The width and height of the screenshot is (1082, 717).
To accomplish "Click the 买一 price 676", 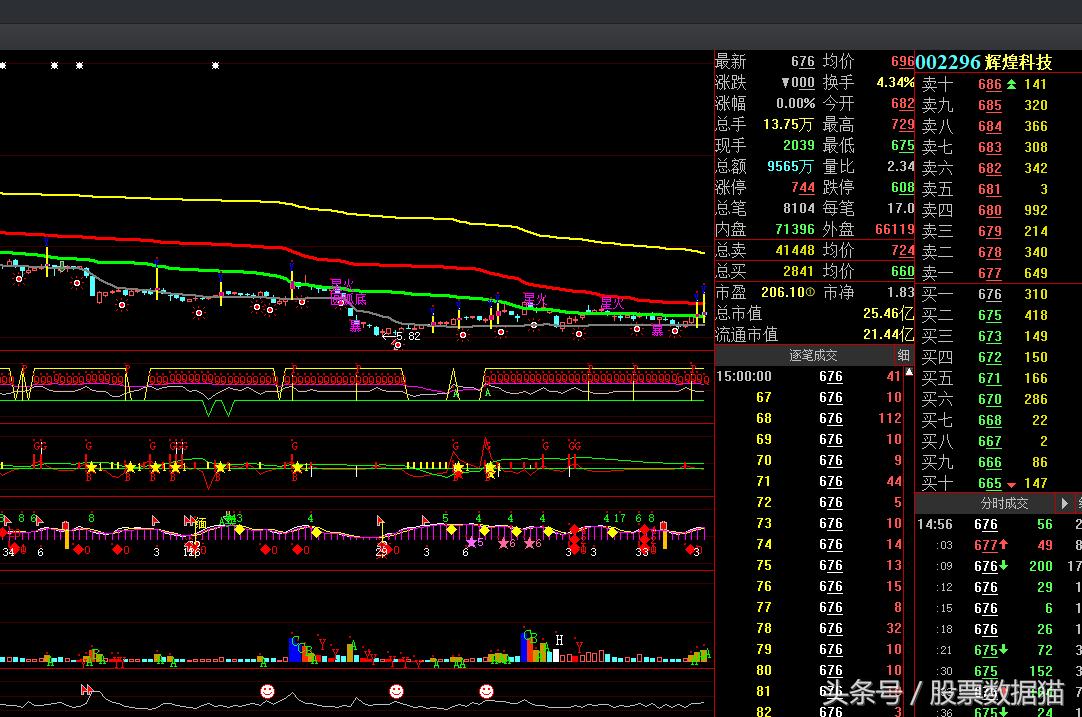I will 989,294.
